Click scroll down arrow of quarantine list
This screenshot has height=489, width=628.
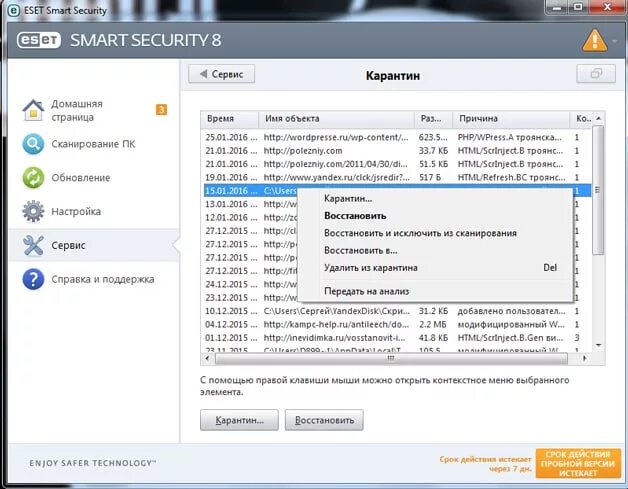(598, 345)
